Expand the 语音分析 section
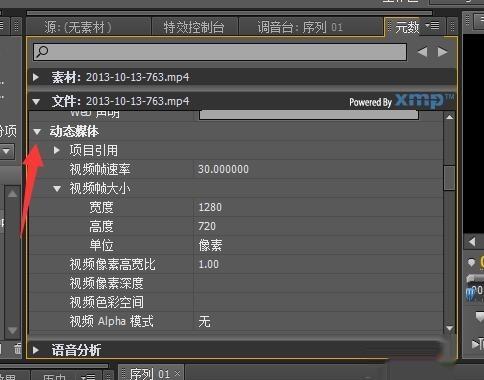Screen dimensions: 484x380 point(36,350)
